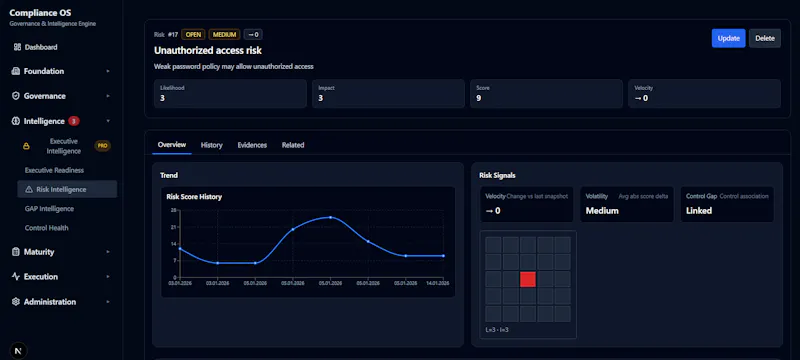Open Executive Intelligence menu item
Viewport: 800px width, 360px height.
64,146
